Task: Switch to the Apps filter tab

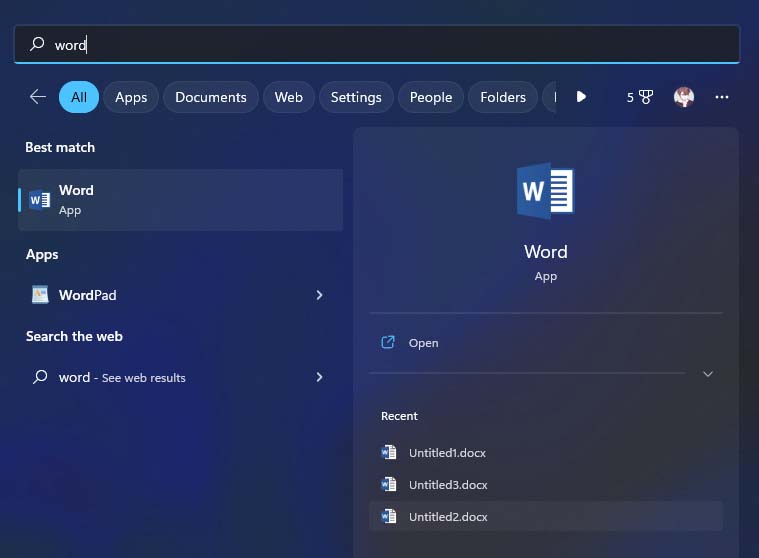Action: (131, 97)
